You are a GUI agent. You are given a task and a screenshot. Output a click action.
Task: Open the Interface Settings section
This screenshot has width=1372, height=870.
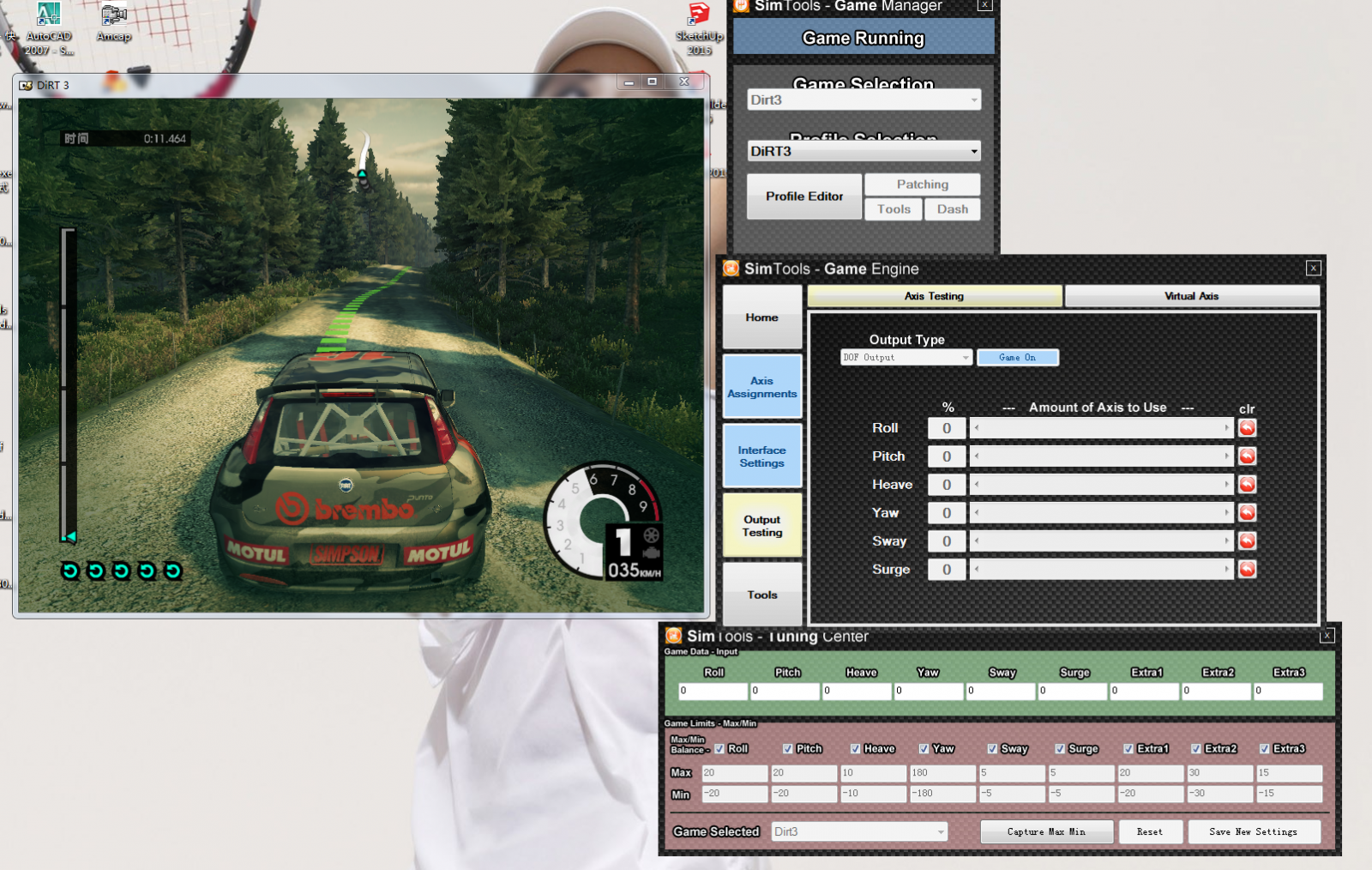click(x=762, y=456)
